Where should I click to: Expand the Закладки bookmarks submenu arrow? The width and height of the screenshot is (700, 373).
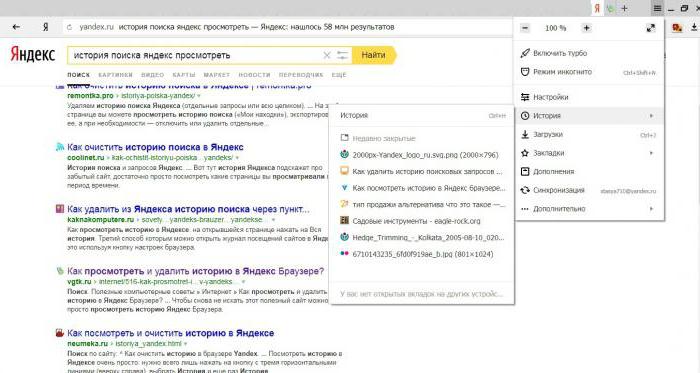pos(651,153)
